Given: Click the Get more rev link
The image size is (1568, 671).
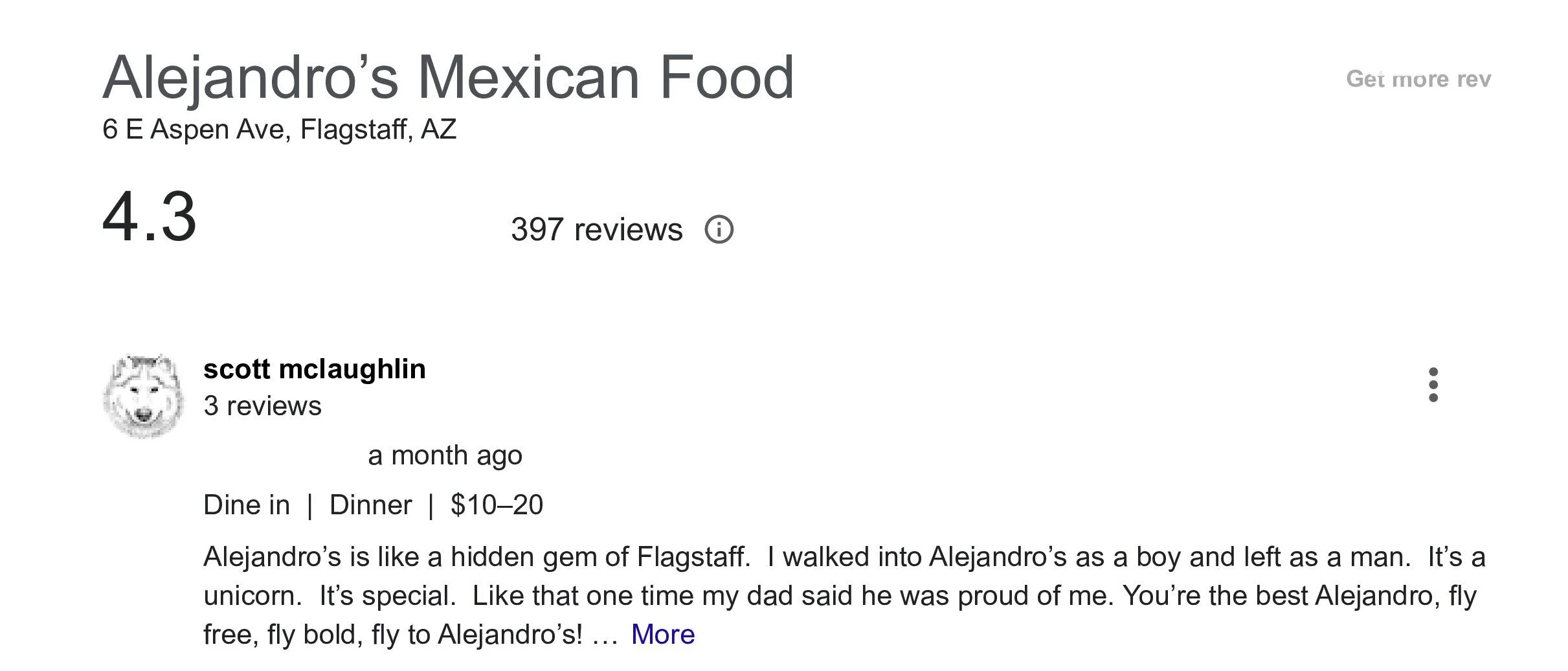Looking at the screenshot, I should [x=1418, y=79].
